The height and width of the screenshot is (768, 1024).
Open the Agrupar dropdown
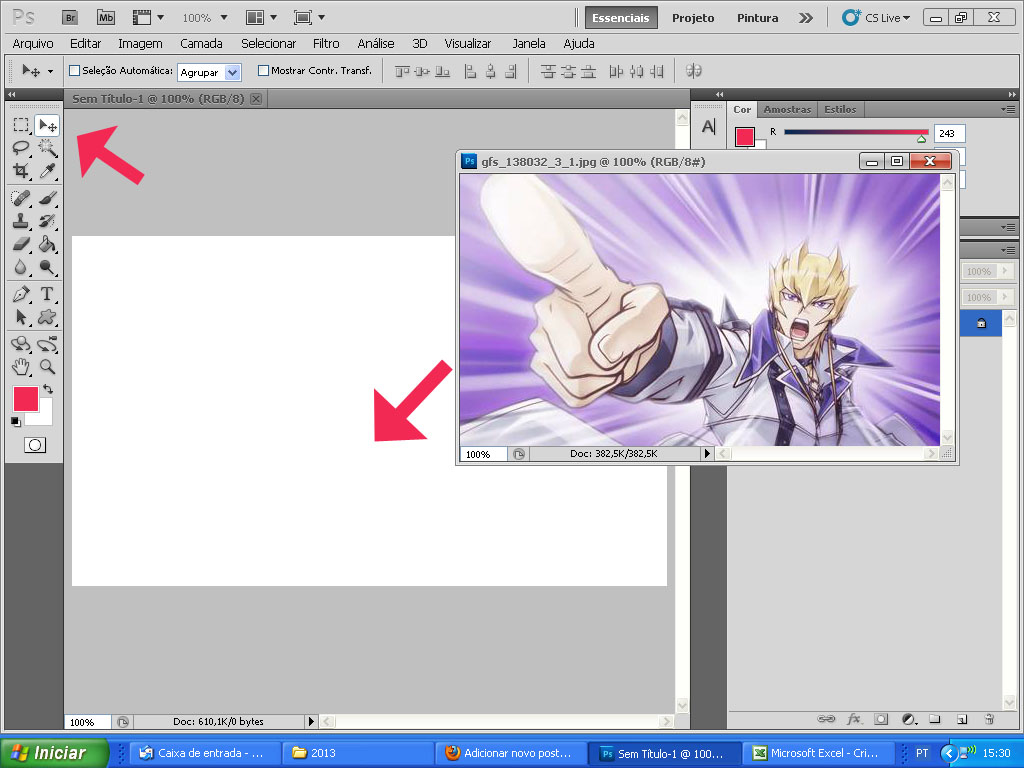click(209, 72)
